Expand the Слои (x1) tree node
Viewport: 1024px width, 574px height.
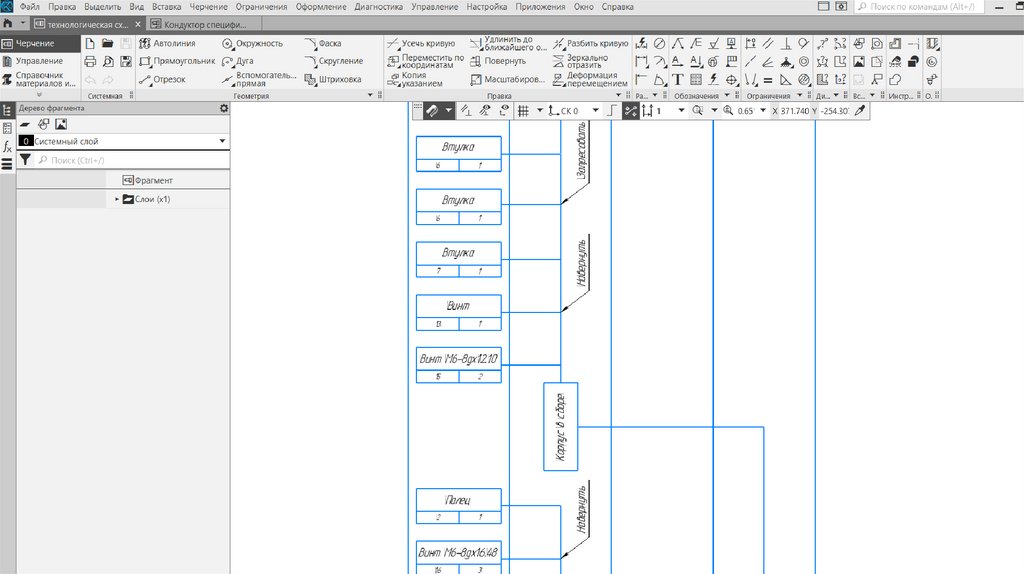click(117, 199)
